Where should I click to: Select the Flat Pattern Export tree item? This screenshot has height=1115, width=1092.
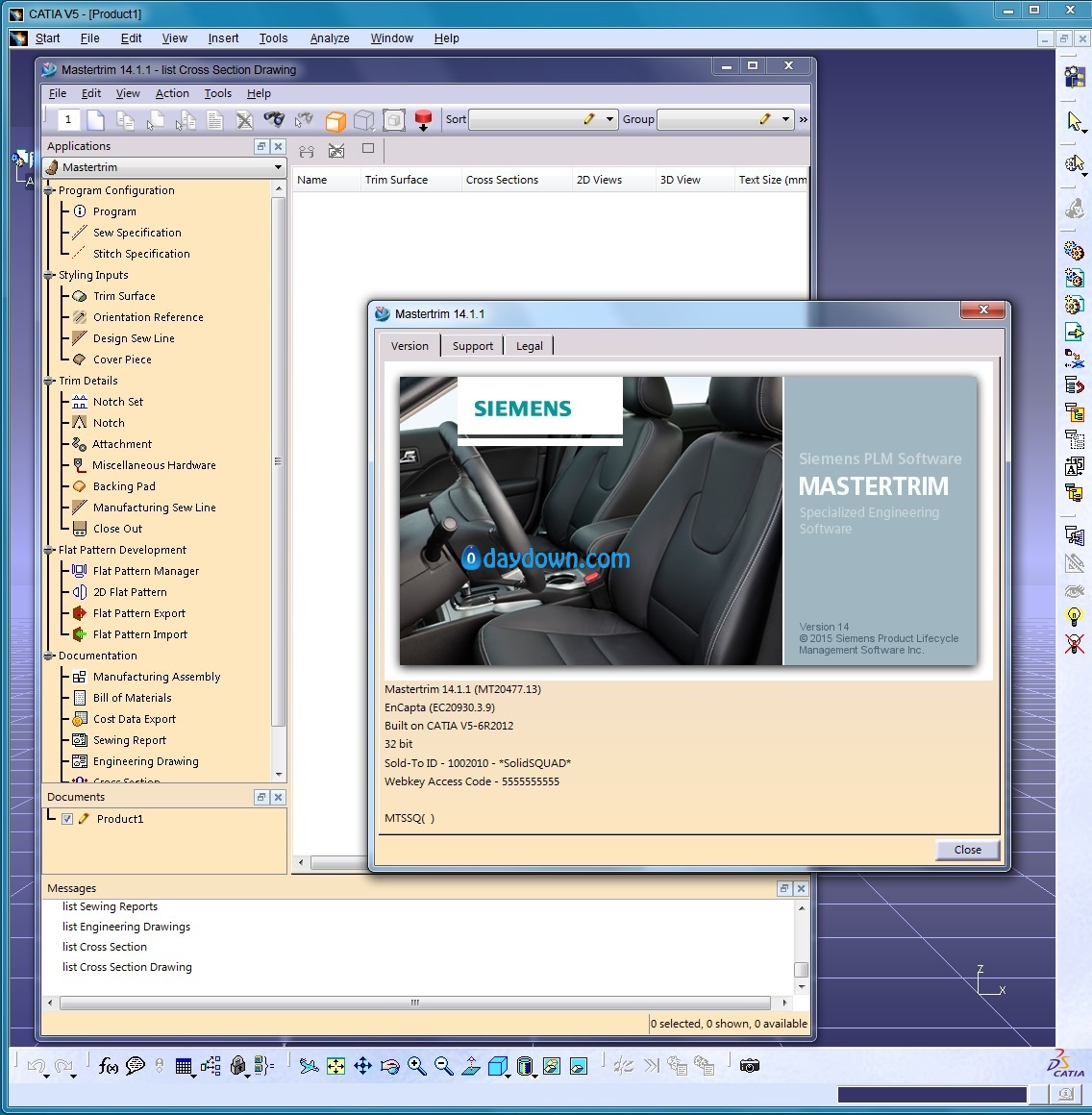tap(138, 613)
